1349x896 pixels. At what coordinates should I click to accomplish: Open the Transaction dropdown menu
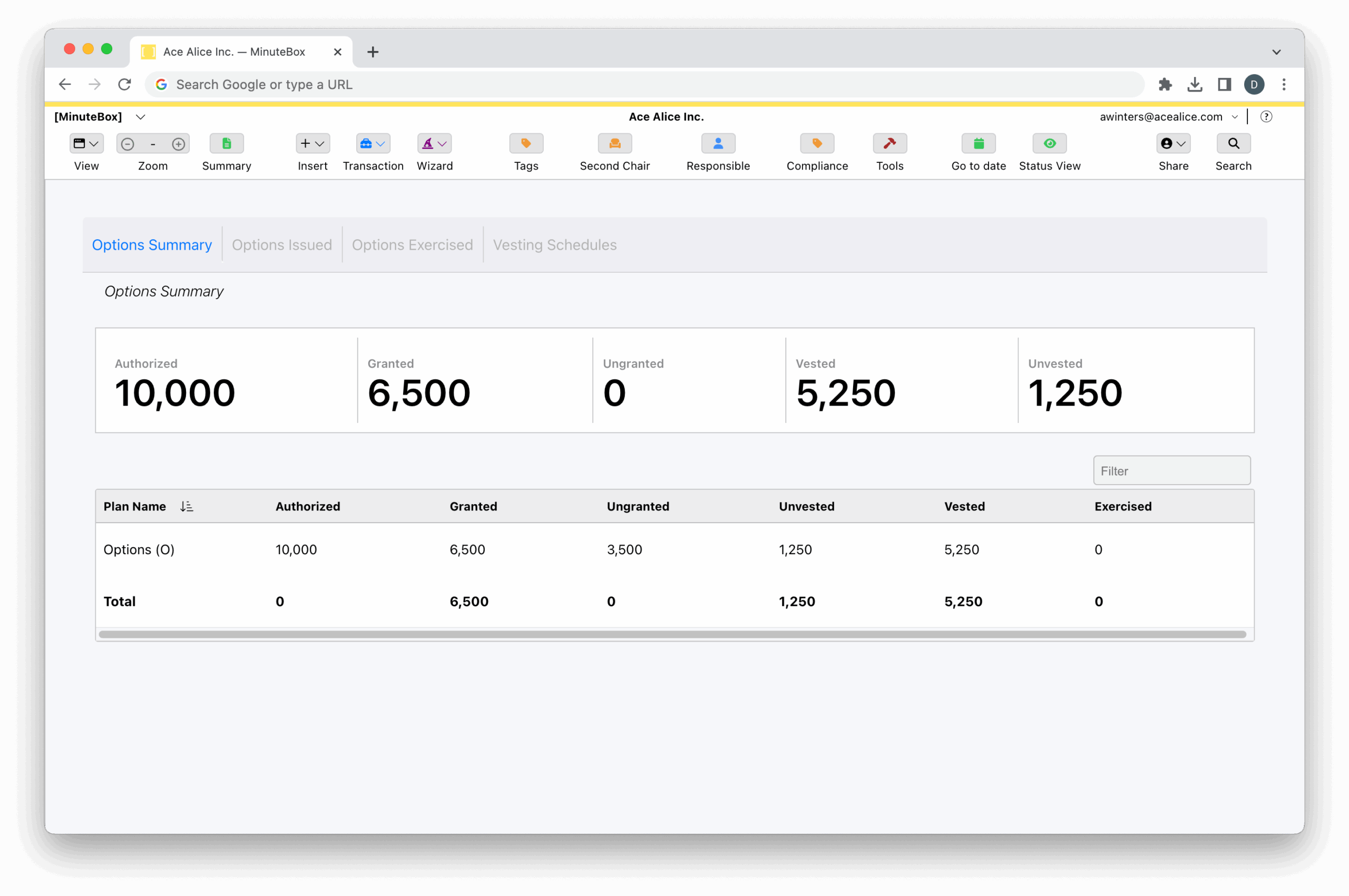coord(373,143)
